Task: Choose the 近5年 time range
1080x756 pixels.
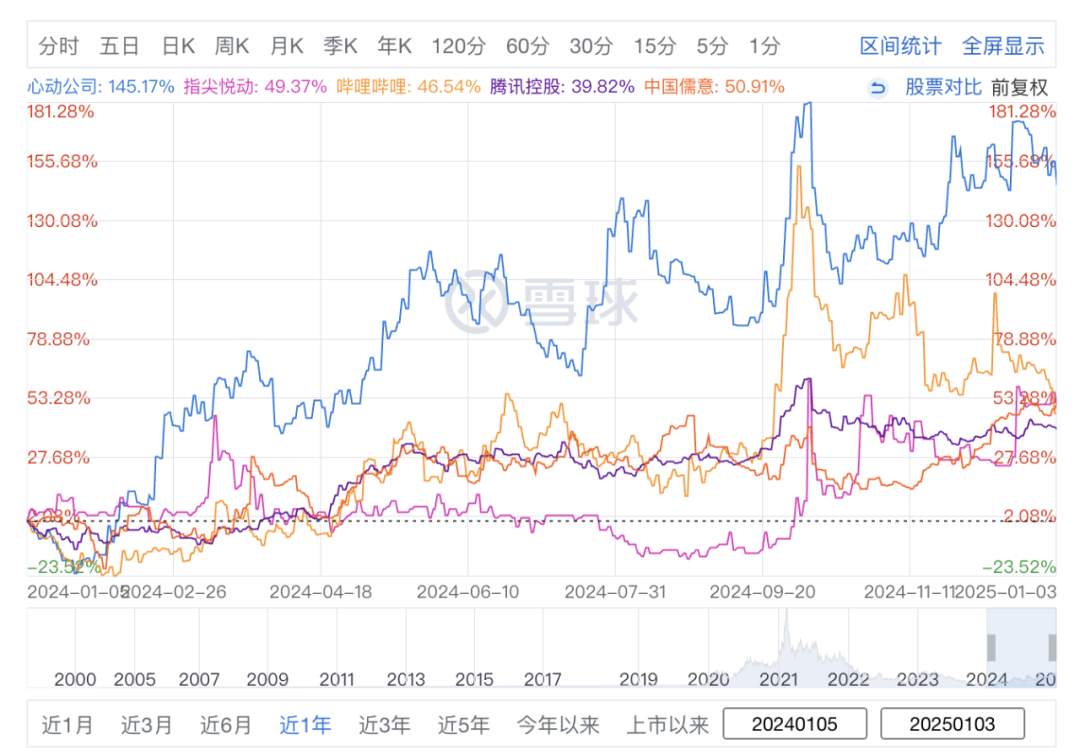Action: click(x=464, y=725)
